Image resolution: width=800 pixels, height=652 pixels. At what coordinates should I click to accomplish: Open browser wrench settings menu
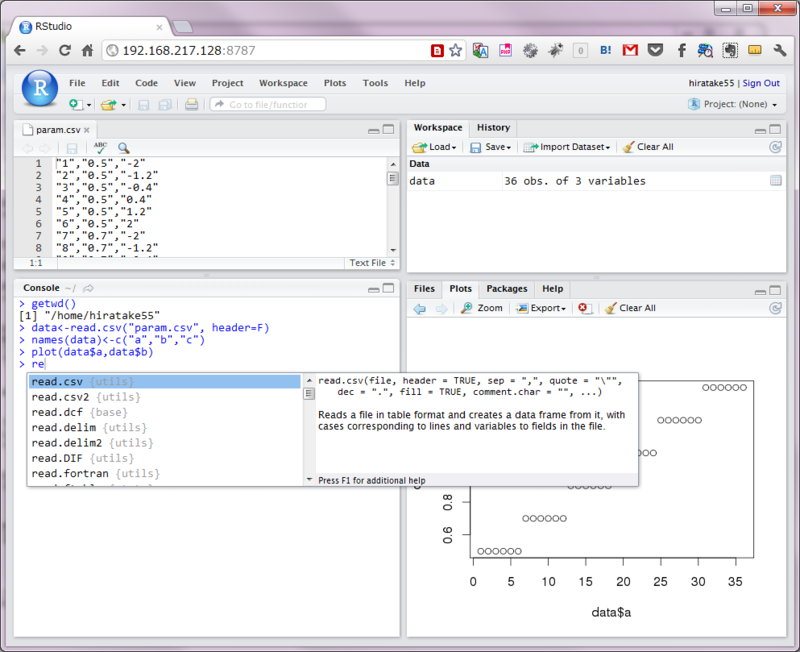(780, 50)
